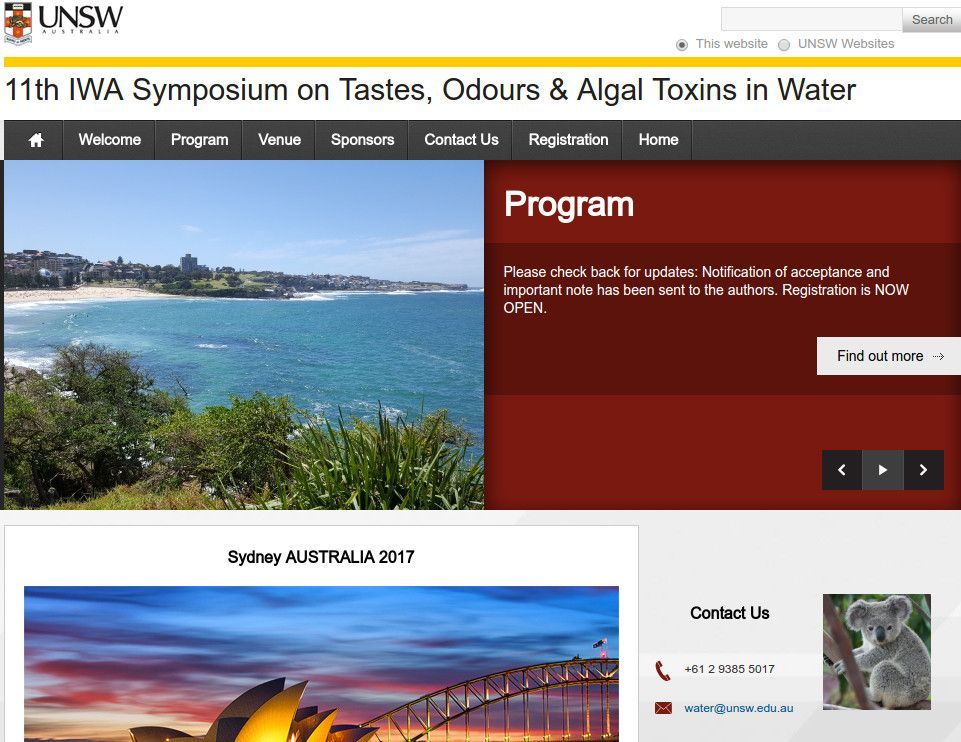Screen dimensions: 961x742
Task: Click the water@unsw.edu.au email link
Action: [739, 708]
